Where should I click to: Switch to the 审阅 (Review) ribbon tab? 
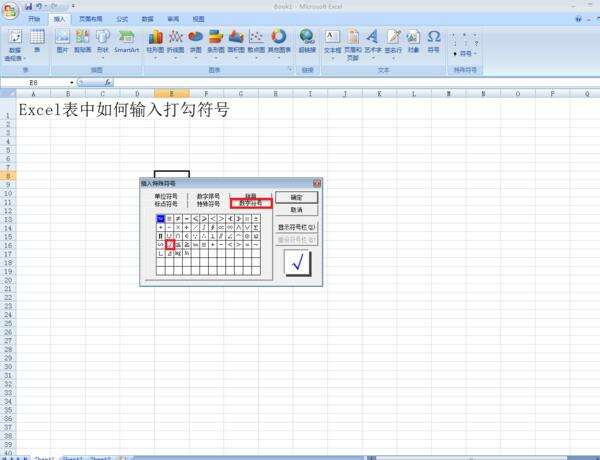173,19
